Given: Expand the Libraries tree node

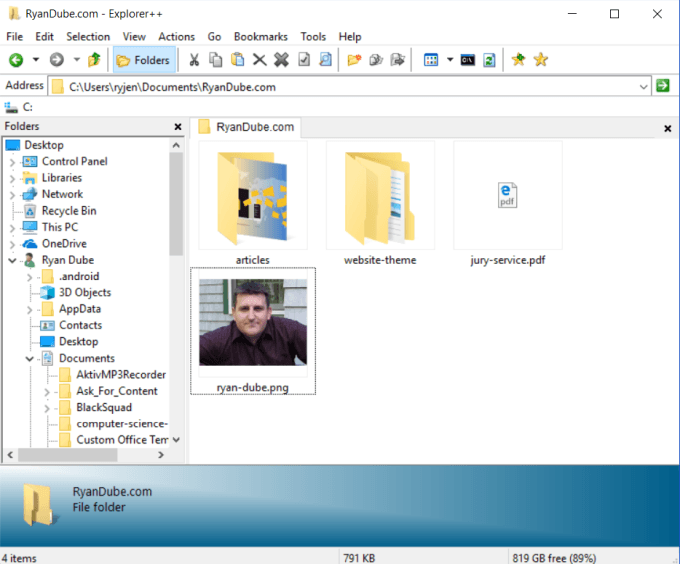Looking at the screenshot, I should click(x=12, y=179).
